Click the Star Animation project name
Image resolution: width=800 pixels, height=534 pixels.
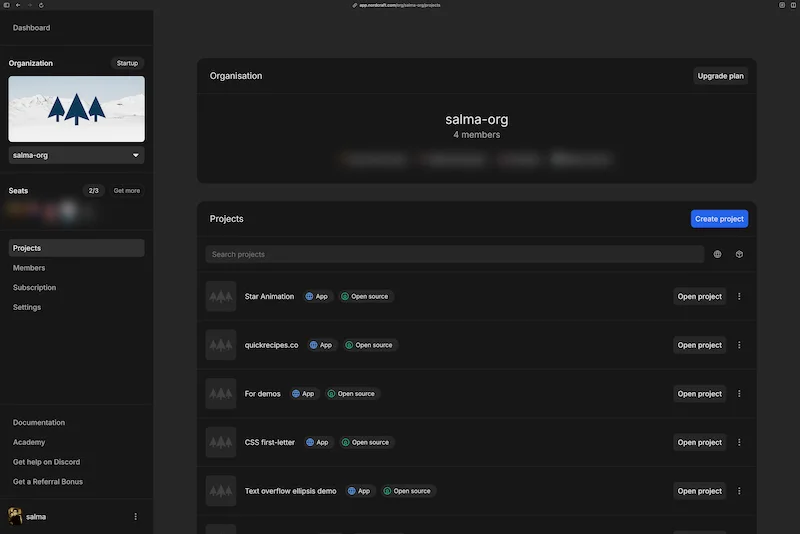[x=269, y=296]
